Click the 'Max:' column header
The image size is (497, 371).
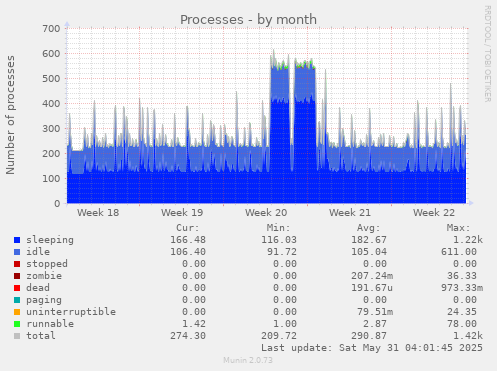click(459, 228)
